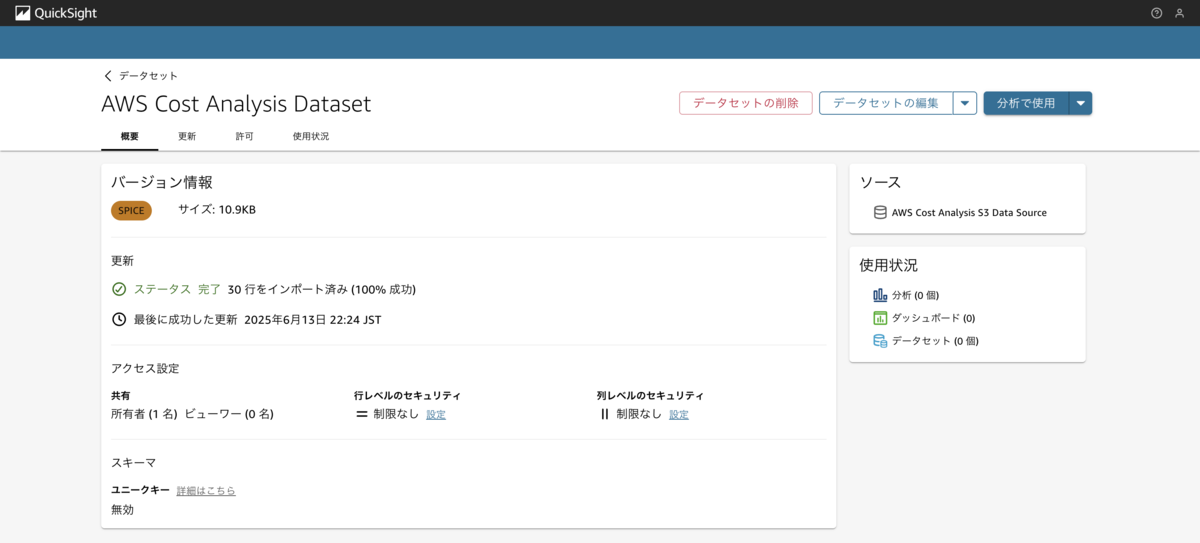Click the ソース panel heading
Viewport: 1200px width, 543px height.
pyautogui.click(x=880, y=182)
